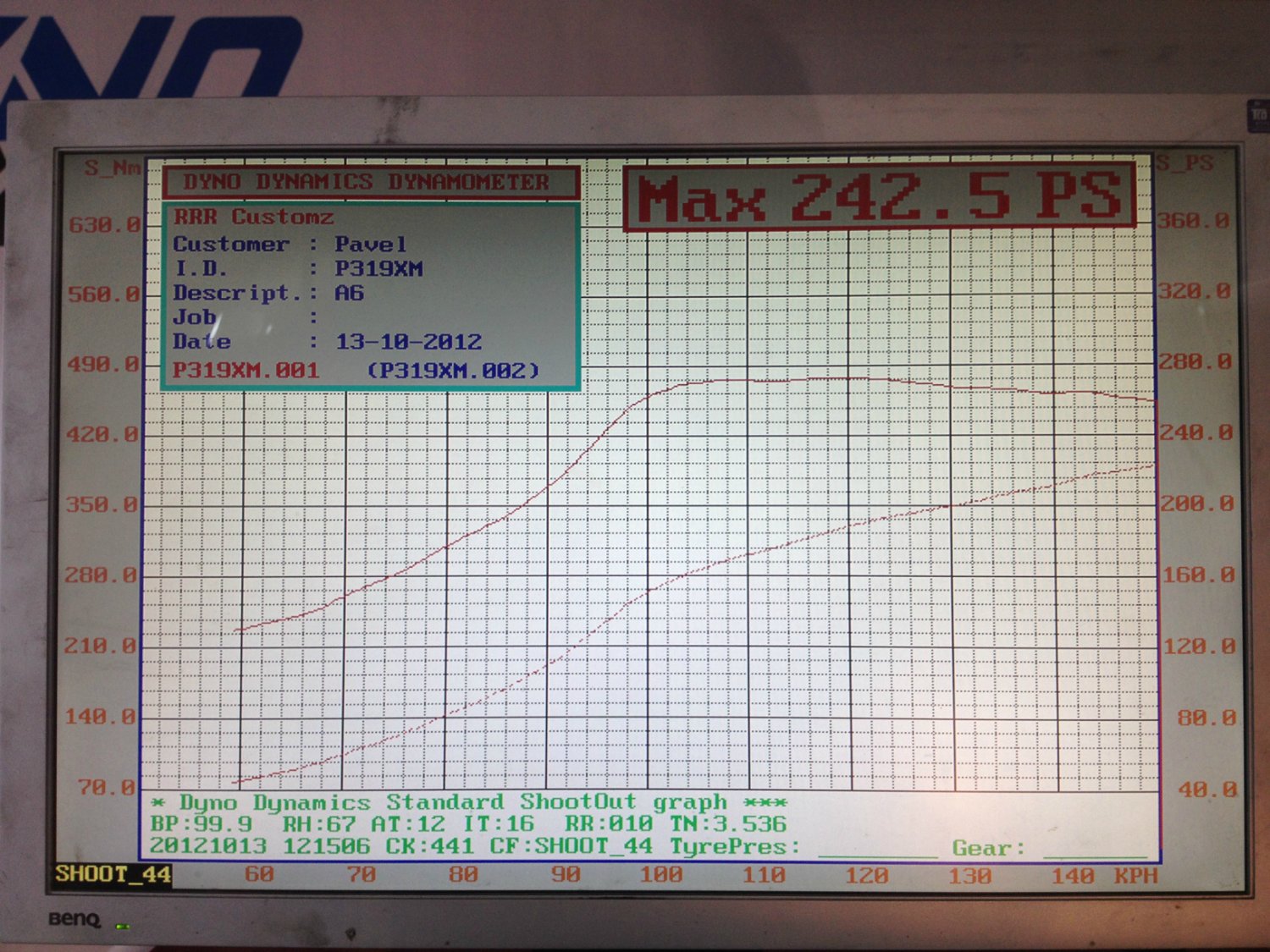Select the 560.0 torque axis value

(105, 294)
